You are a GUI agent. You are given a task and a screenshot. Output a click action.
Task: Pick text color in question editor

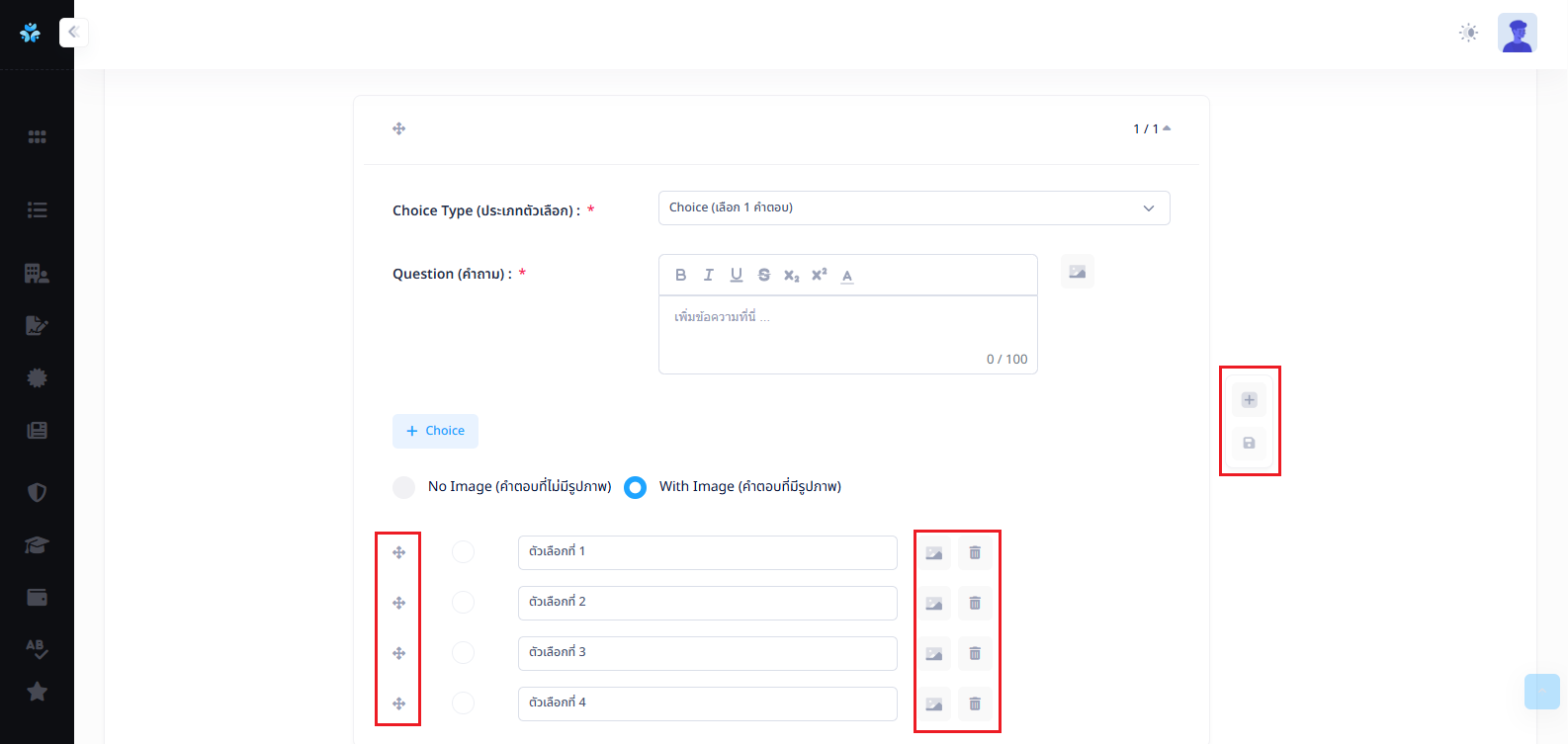click(847, 276)
